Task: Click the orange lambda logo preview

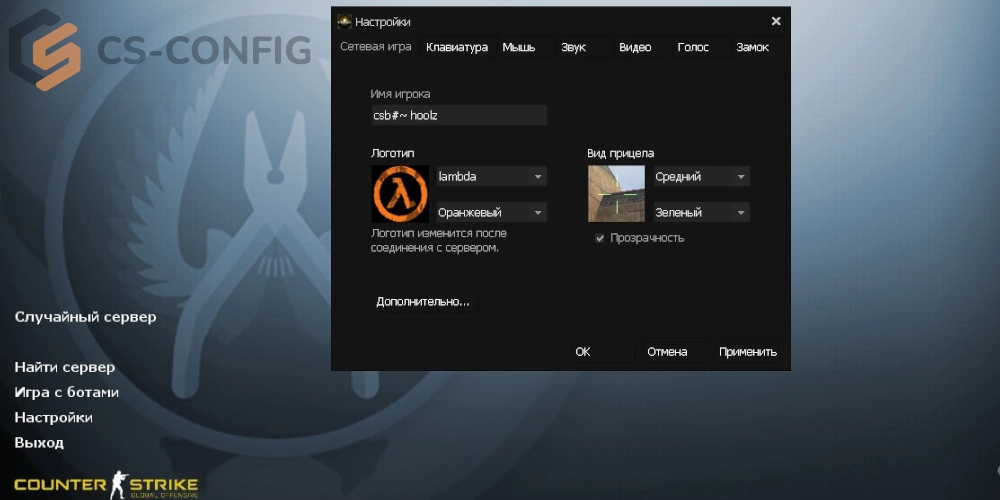Action: tap(400, 194)
